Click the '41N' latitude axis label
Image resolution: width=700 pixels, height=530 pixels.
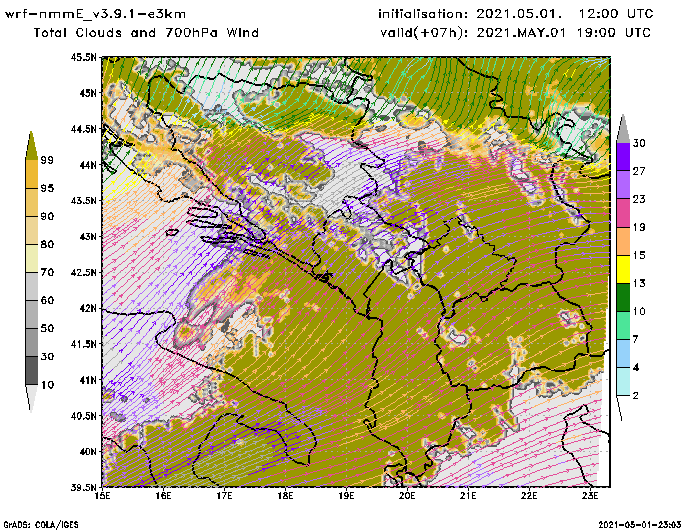click(x=88, y=380)
